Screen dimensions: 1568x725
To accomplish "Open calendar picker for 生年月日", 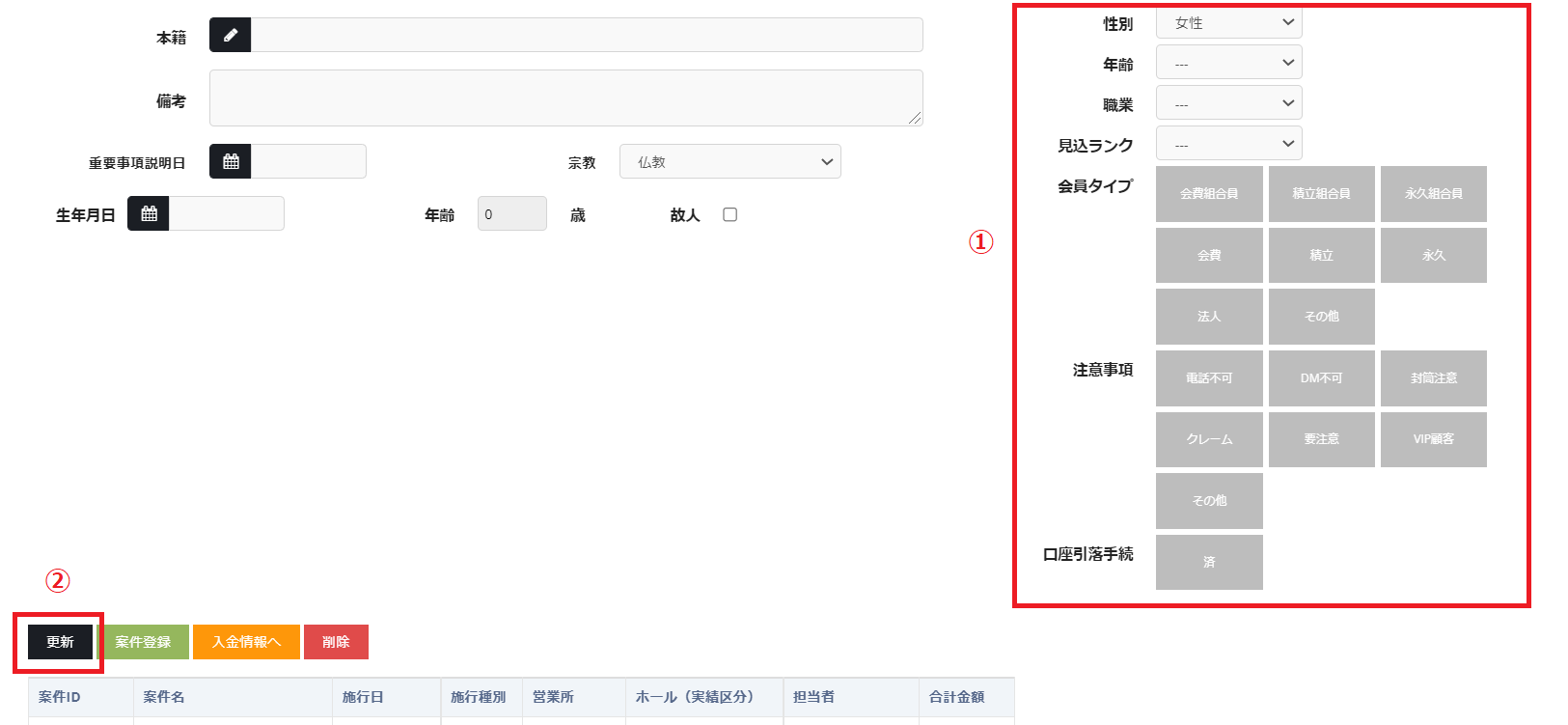I will click(x=149, y=213).
